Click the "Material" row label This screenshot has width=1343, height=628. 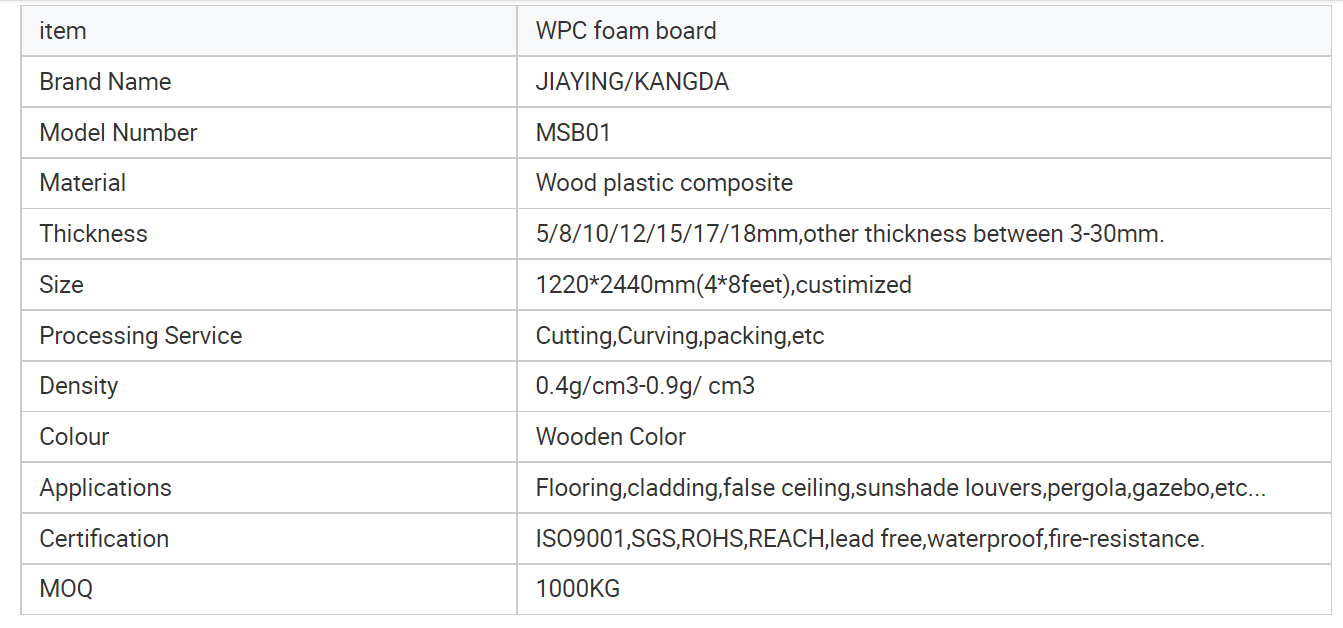tap(83, 183)
